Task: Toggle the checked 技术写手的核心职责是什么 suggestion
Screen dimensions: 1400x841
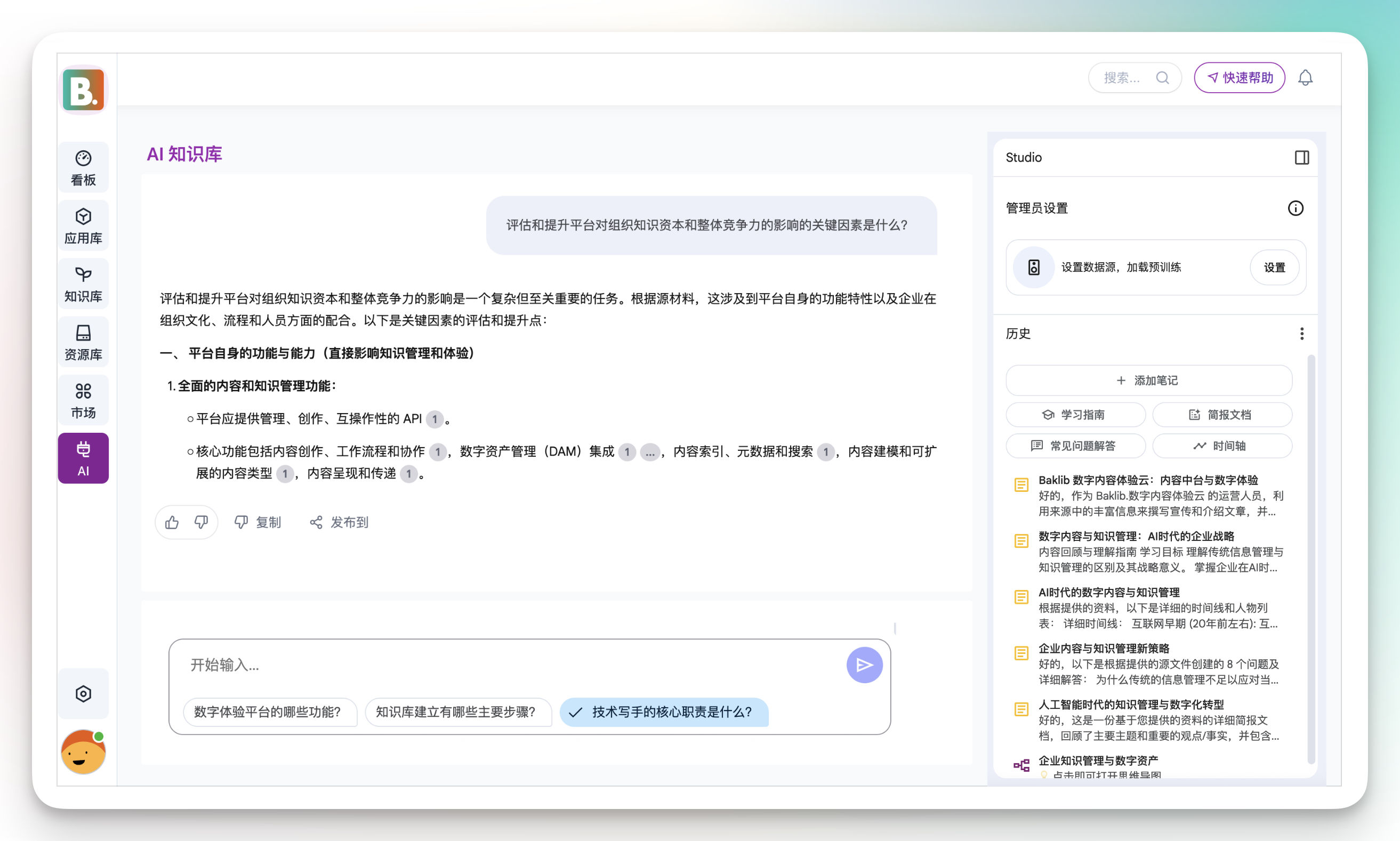Action: point(664,712)
